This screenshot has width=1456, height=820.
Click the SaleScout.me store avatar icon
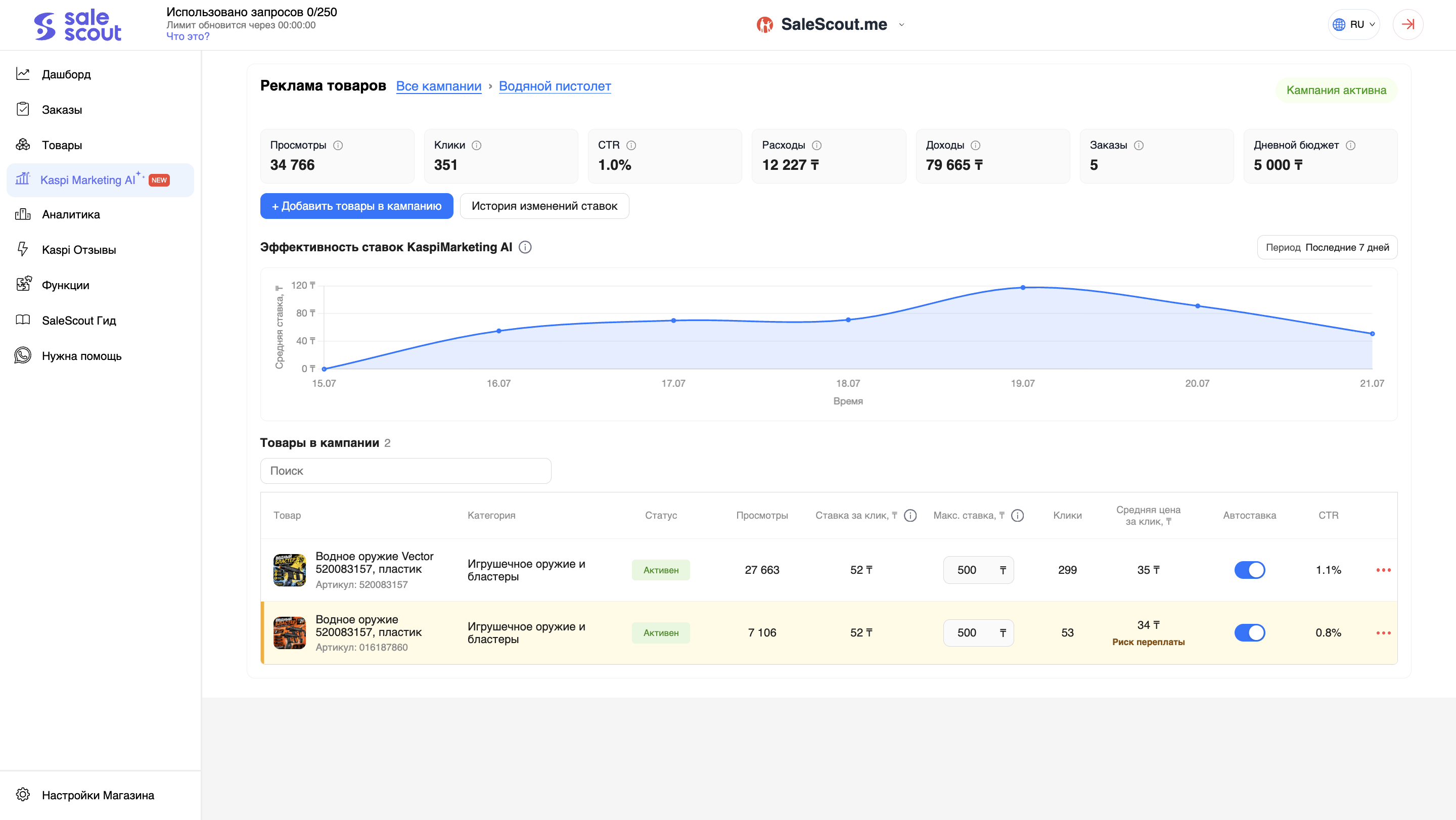[x=765, y=24]
